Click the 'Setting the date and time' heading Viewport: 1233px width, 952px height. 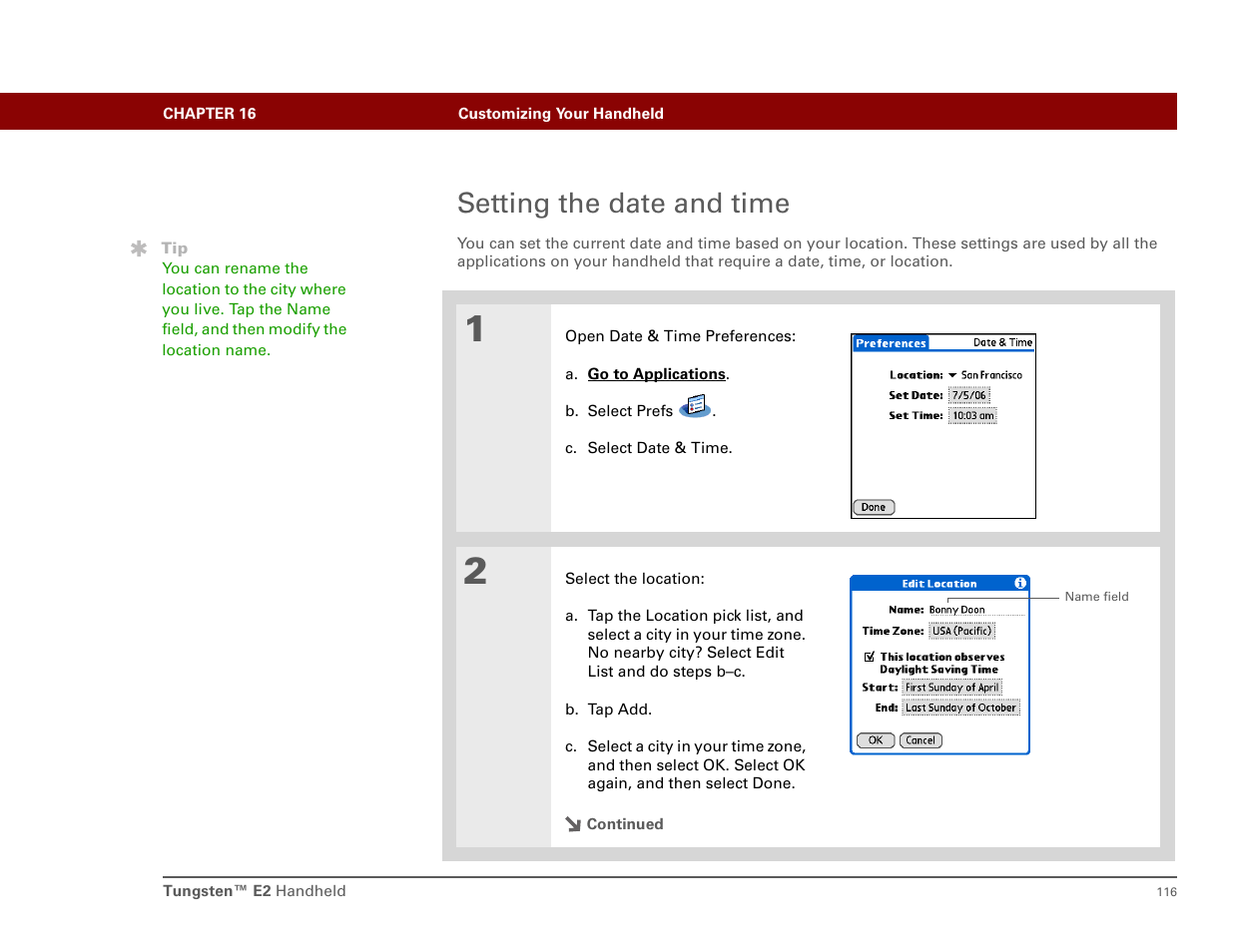point(623,204)
